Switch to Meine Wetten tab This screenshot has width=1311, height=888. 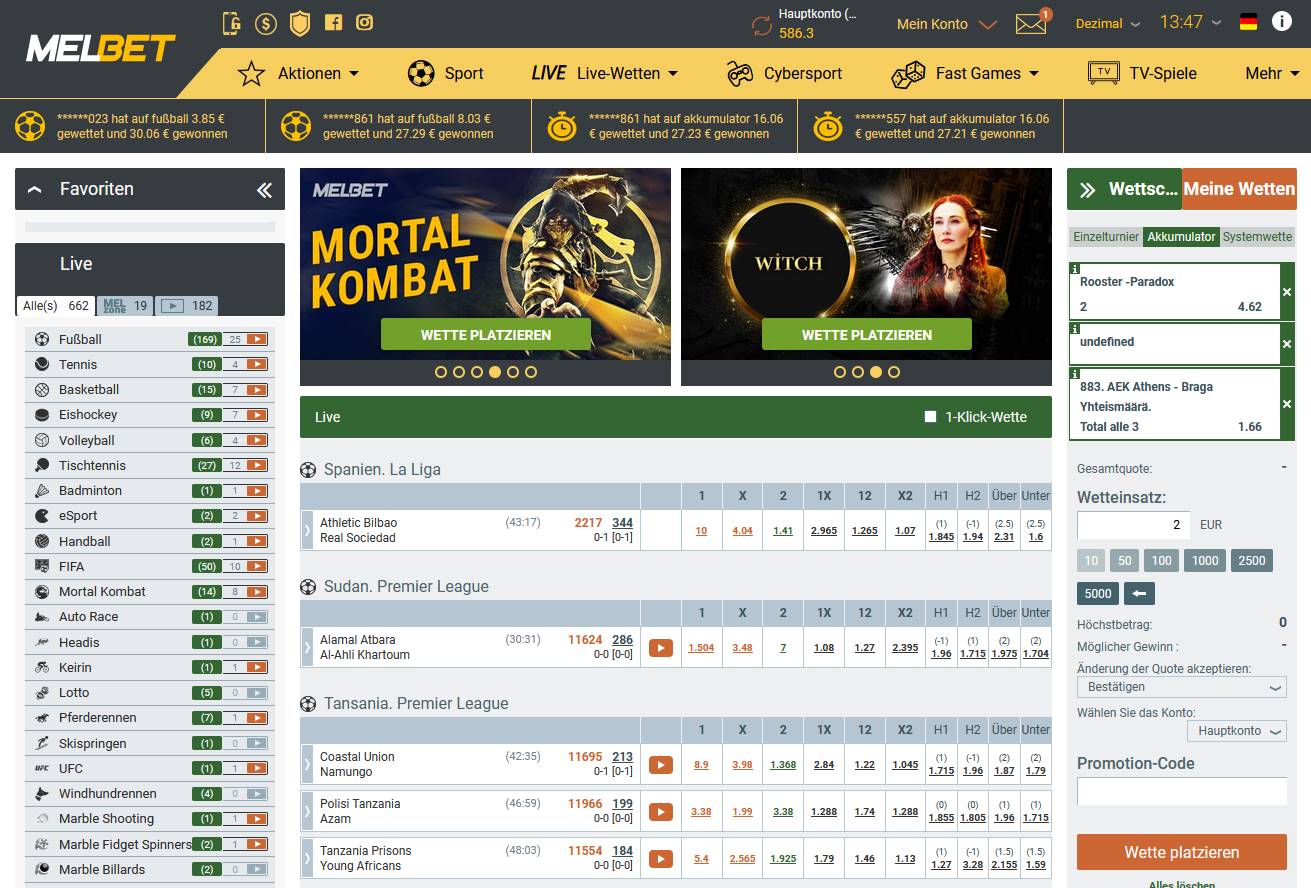(1239, 189)
